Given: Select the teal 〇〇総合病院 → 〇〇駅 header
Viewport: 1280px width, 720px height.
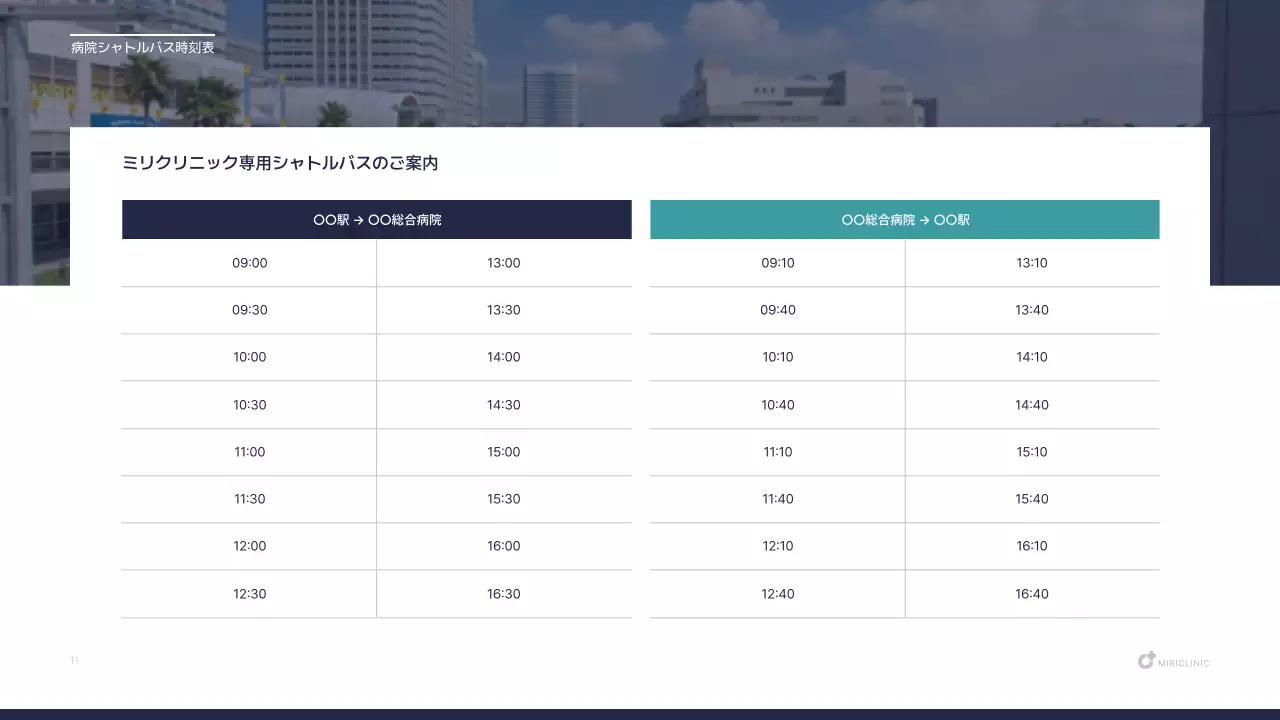Looking at the screenshot, I should [904, 219].
